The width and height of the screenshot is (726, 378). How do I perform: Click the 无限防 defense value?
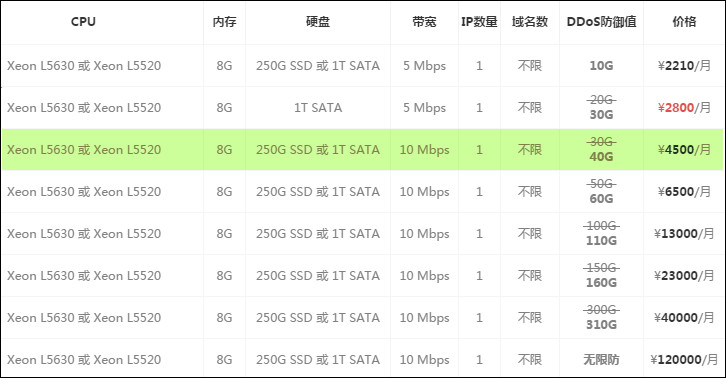[x=601, y=359]
